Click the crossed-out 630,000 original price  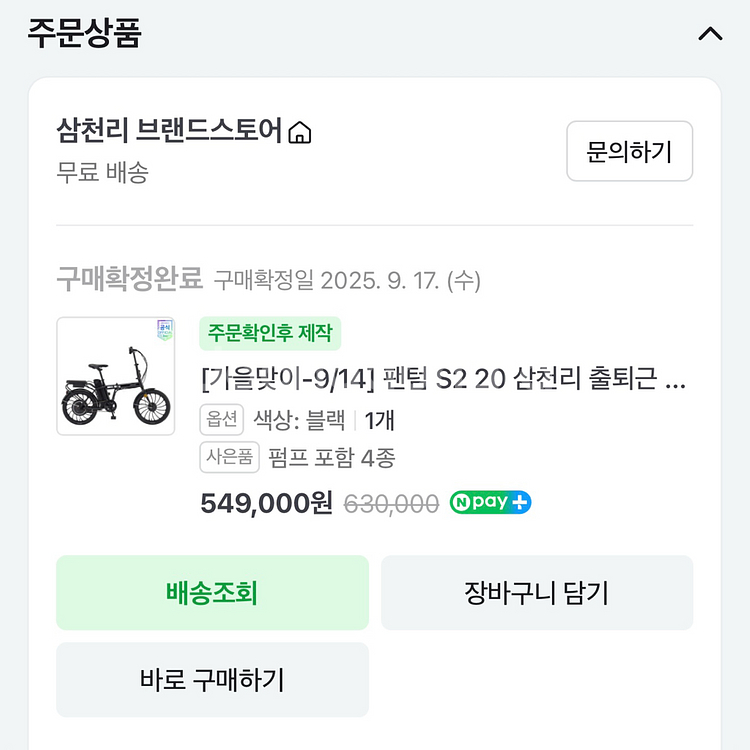(391, 504)
